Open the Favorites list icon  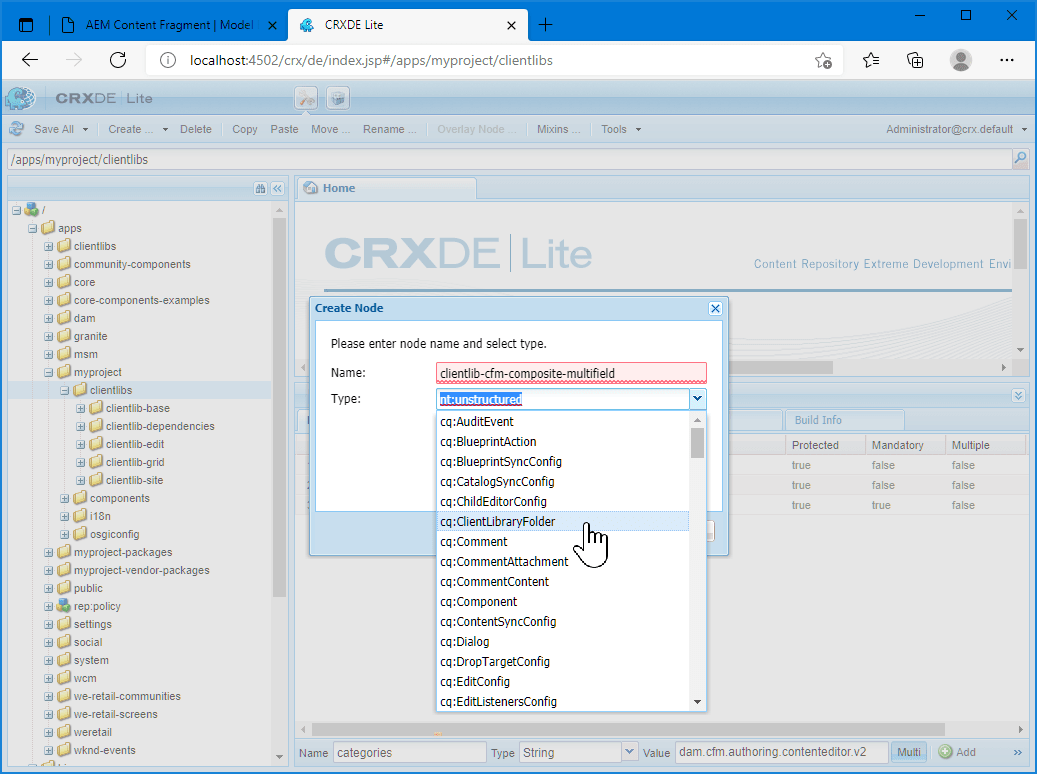pyautogui.click(x=871, y=61)
